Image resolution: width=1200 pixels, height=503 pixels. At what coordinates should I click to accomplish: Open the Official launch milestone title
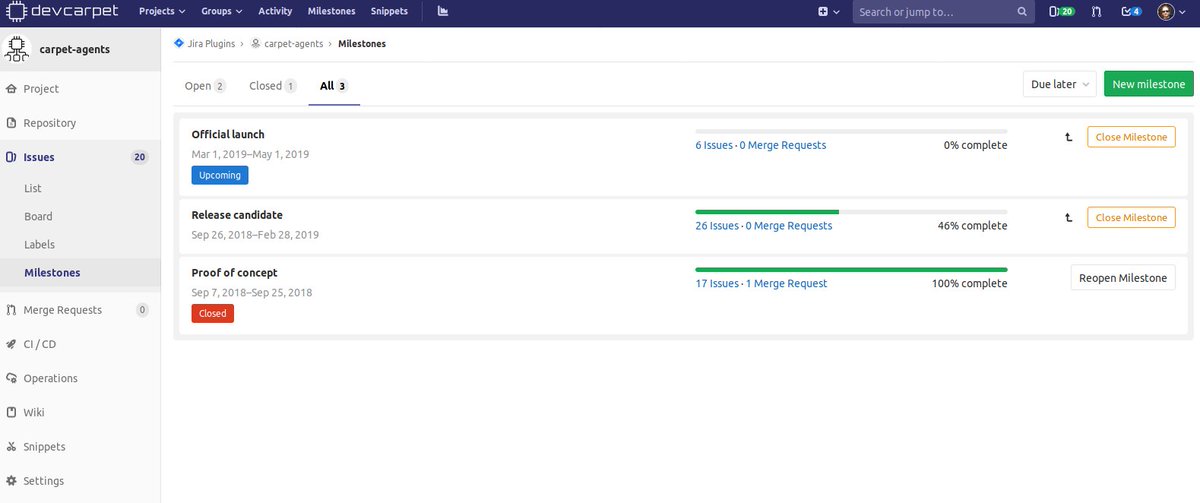coord(228,134)
